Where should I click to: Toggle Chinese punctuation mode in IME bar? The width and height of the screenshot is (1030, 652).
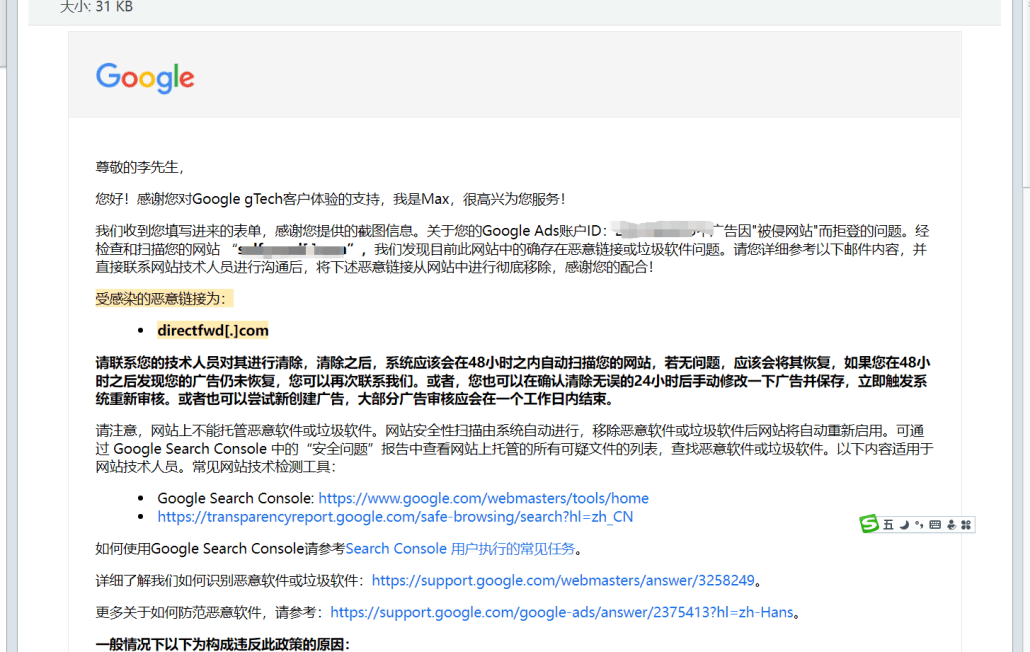[918, 525]
